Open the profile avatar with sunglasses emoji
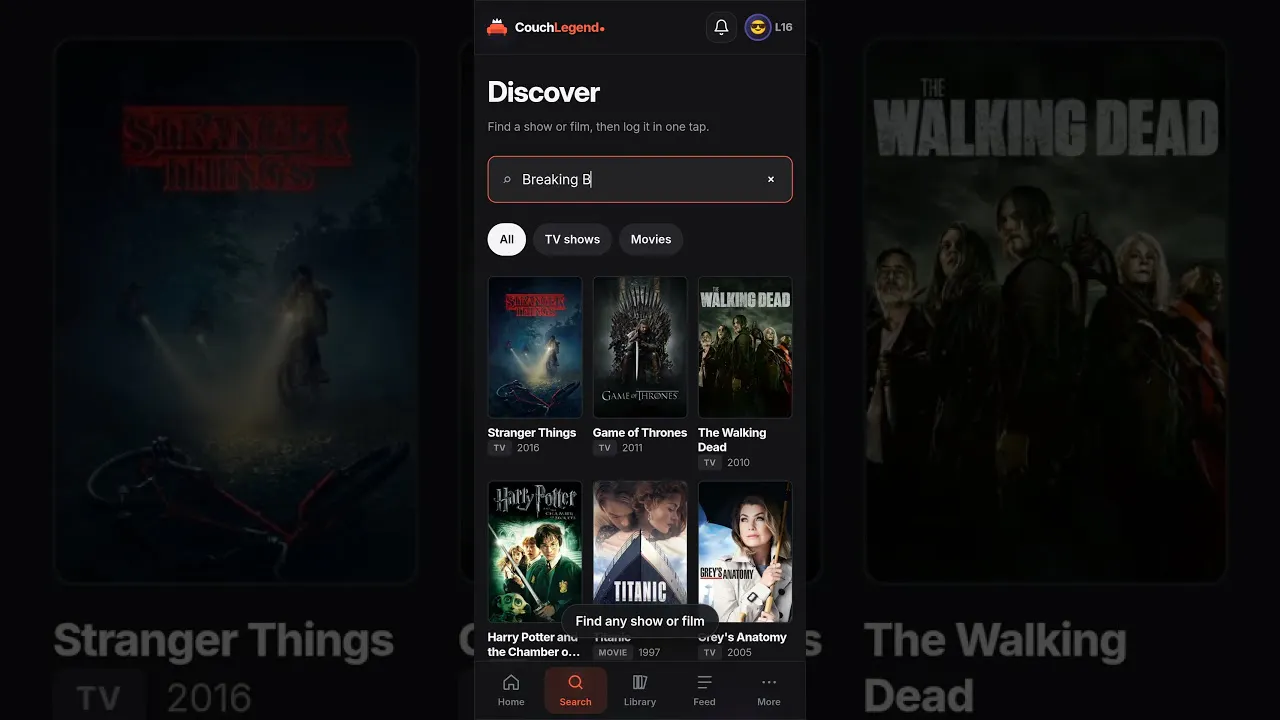Viewport: 1280px width, 720px height. click(758, 27)
